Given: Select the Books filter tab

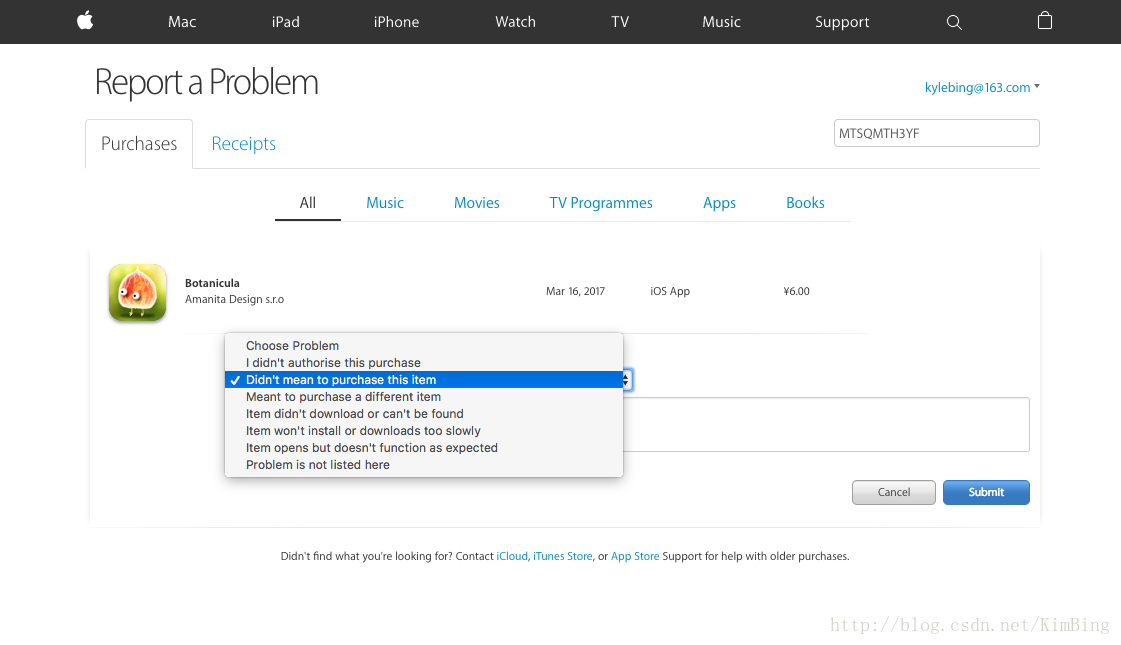Looking at the screenshot, I should click(805, 203).
